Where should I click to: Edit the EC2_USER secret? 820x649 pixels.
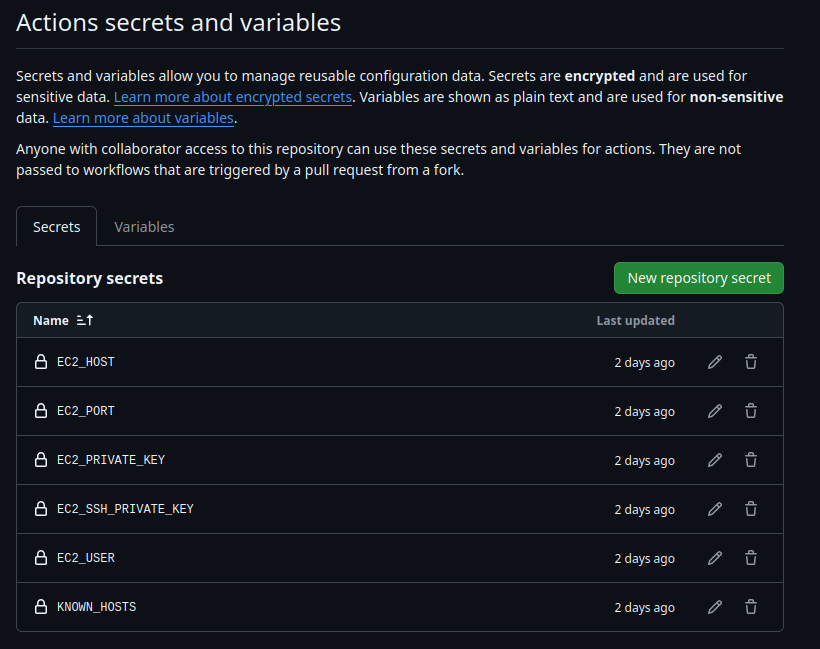point(714,557)
